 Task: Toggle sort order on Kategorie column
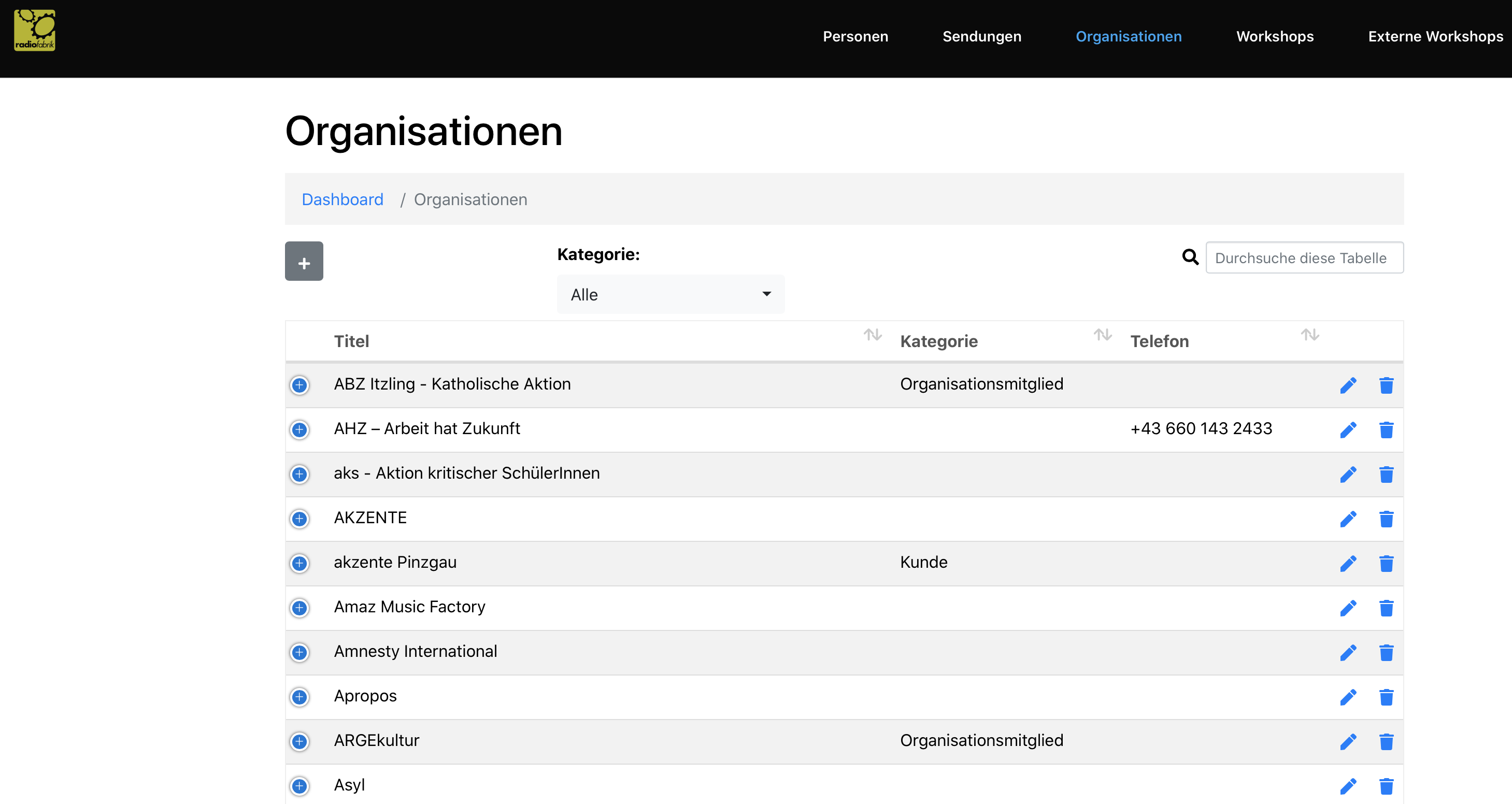coord(1102,335)
